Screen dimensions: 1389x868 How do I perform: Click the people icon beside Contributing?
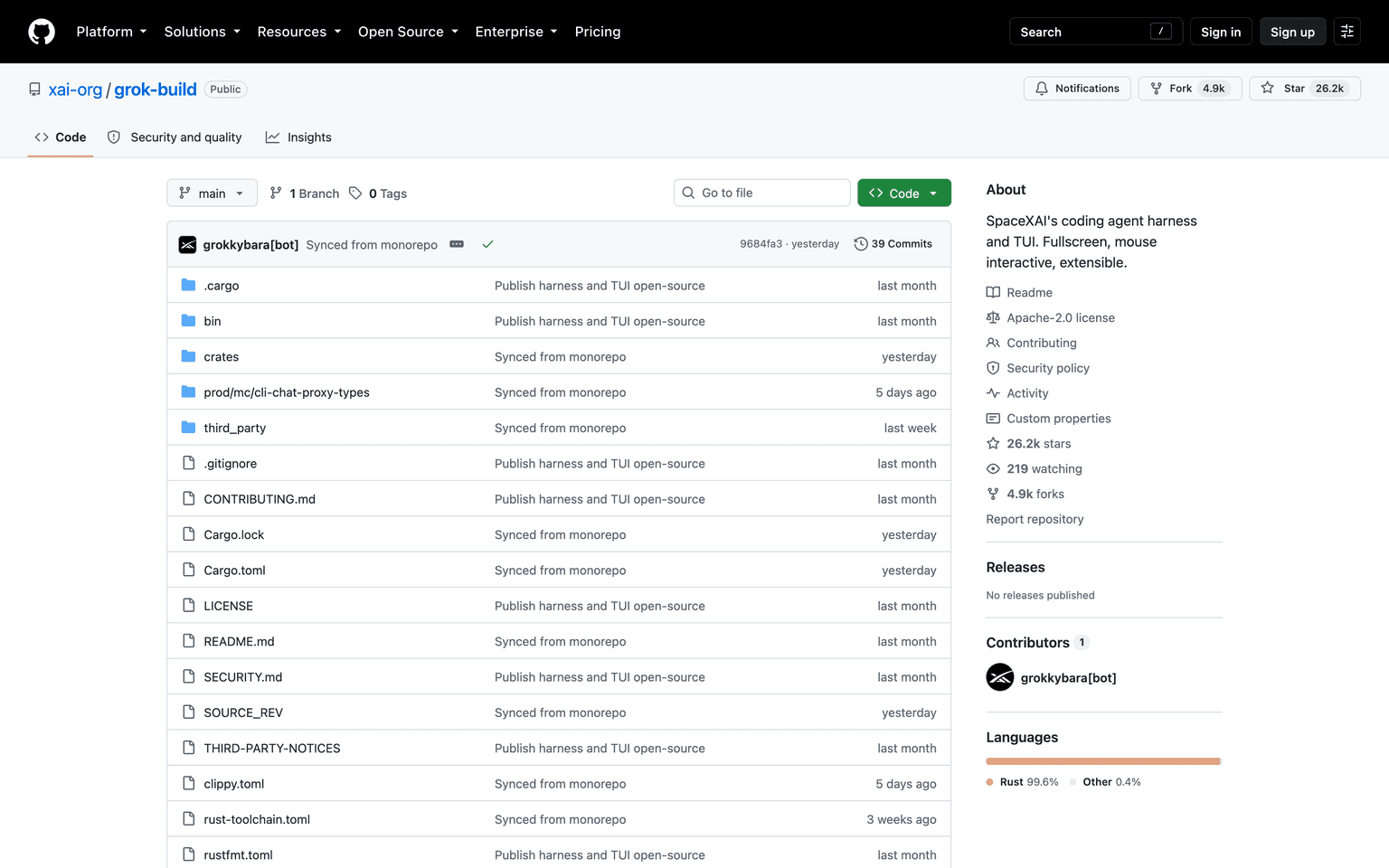point(993,344)
